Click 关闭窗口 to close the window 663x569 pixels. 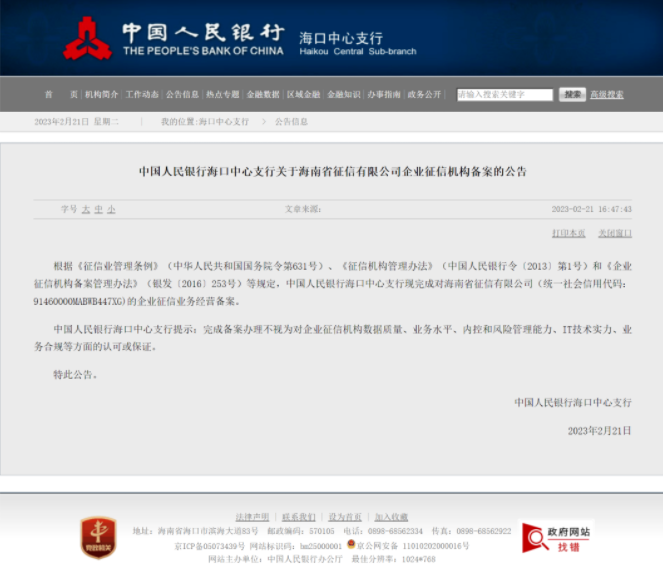tap(615, 233)
